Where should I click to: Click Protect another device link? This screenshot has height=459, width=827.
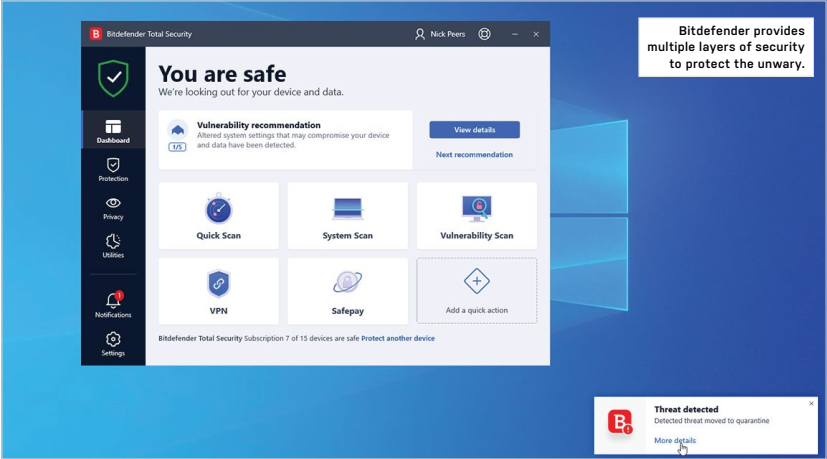tap(398, 338)
